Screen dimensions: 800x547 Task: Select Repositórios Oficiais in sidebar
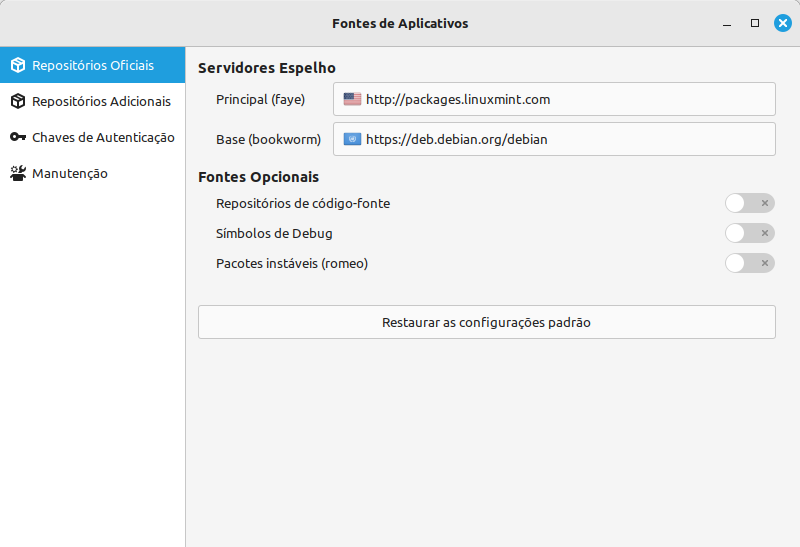click(x=93, y=65)
